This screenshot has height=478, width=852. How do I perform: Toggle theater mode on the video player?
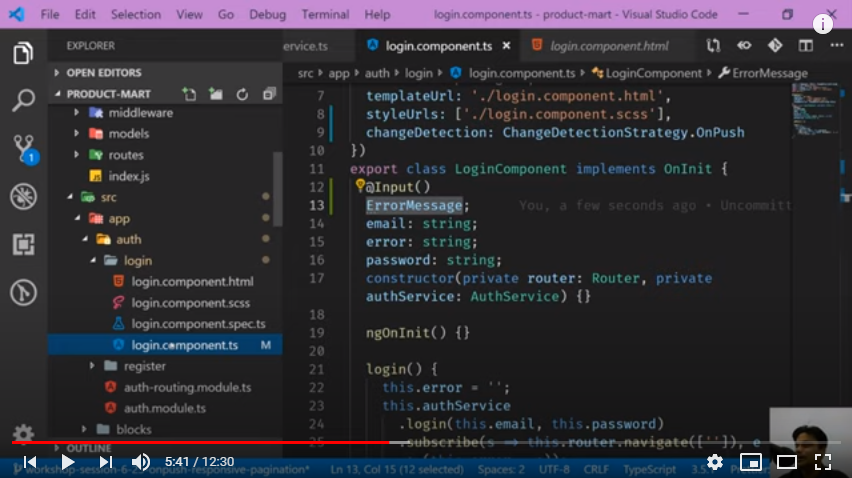pos(787,462)
